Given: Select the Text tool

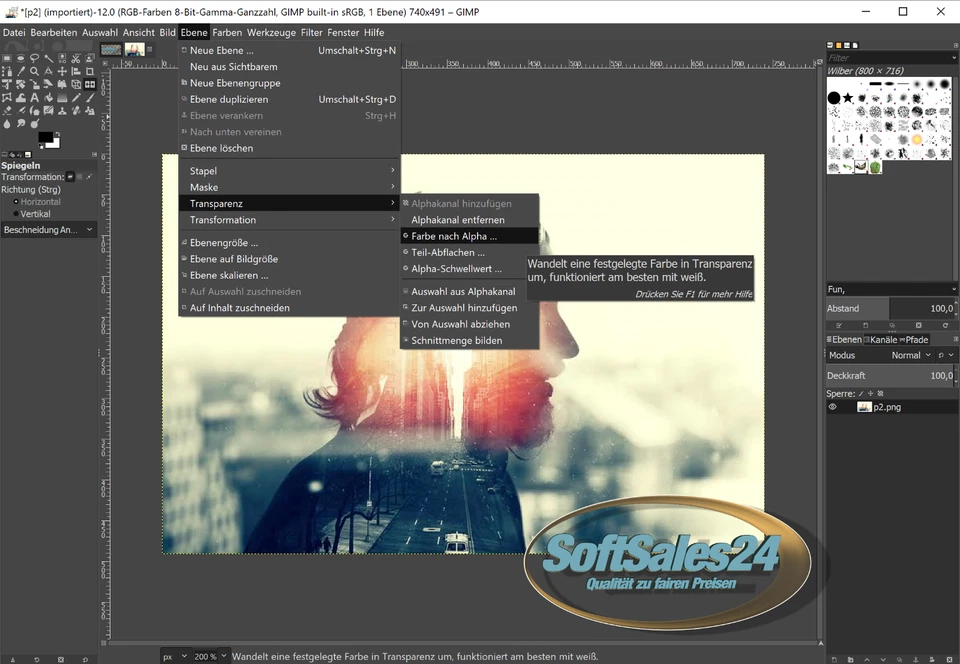Looking at the screenshot, I should point(34,97).
